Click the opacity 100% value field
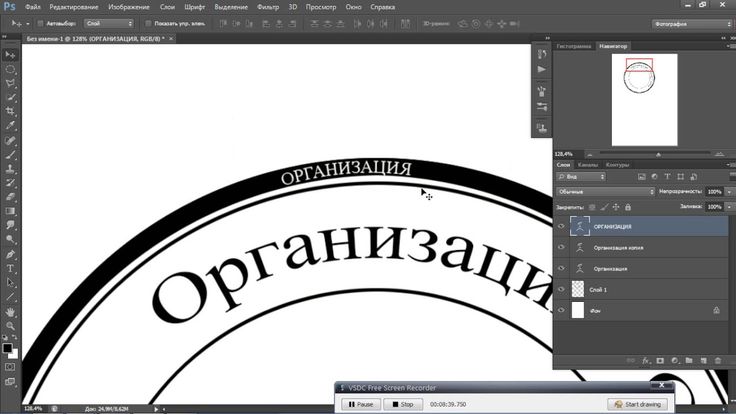This screenshot has width=736, height=414. tap(714, 192)
